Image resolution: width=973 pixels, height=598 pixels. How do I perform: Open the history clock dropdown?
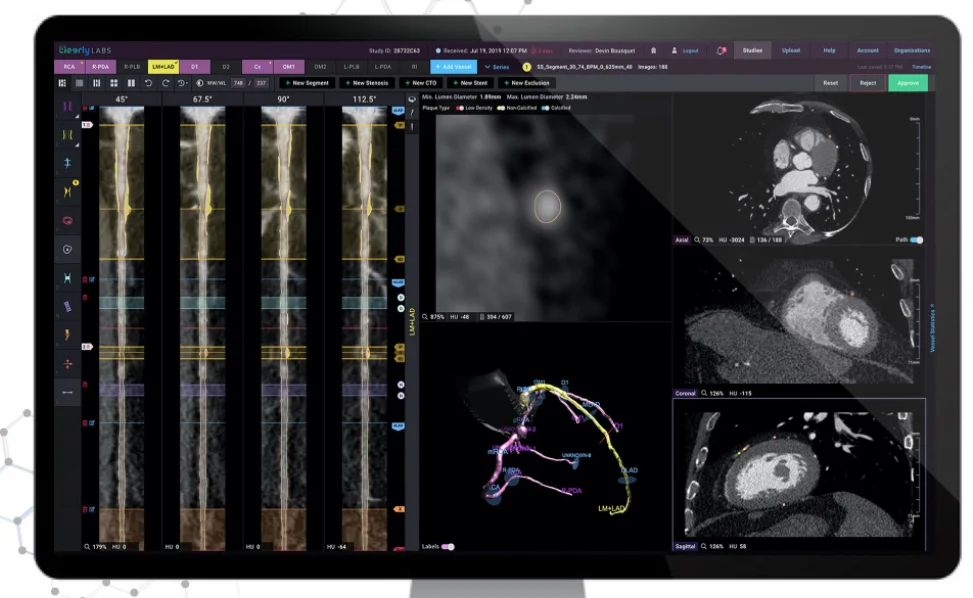tap(182, 83)
